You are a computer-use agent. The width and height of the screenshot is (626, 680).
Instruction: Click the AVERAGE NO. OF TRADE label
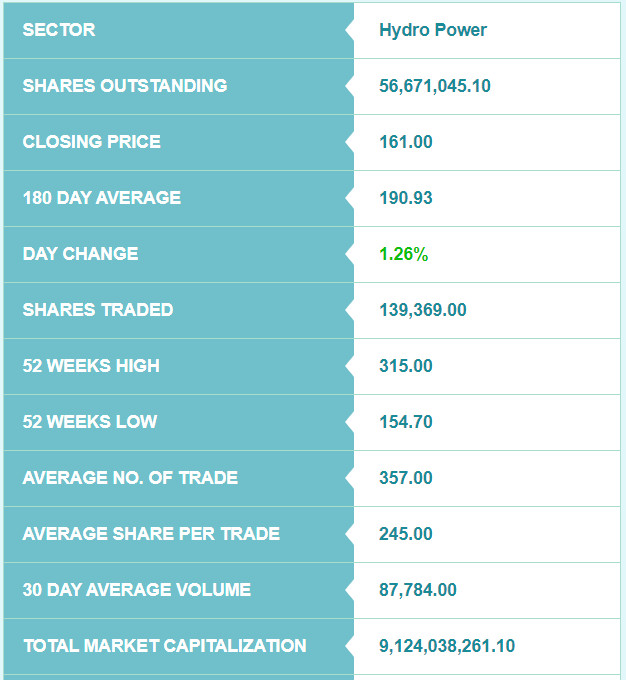point(130,477)
